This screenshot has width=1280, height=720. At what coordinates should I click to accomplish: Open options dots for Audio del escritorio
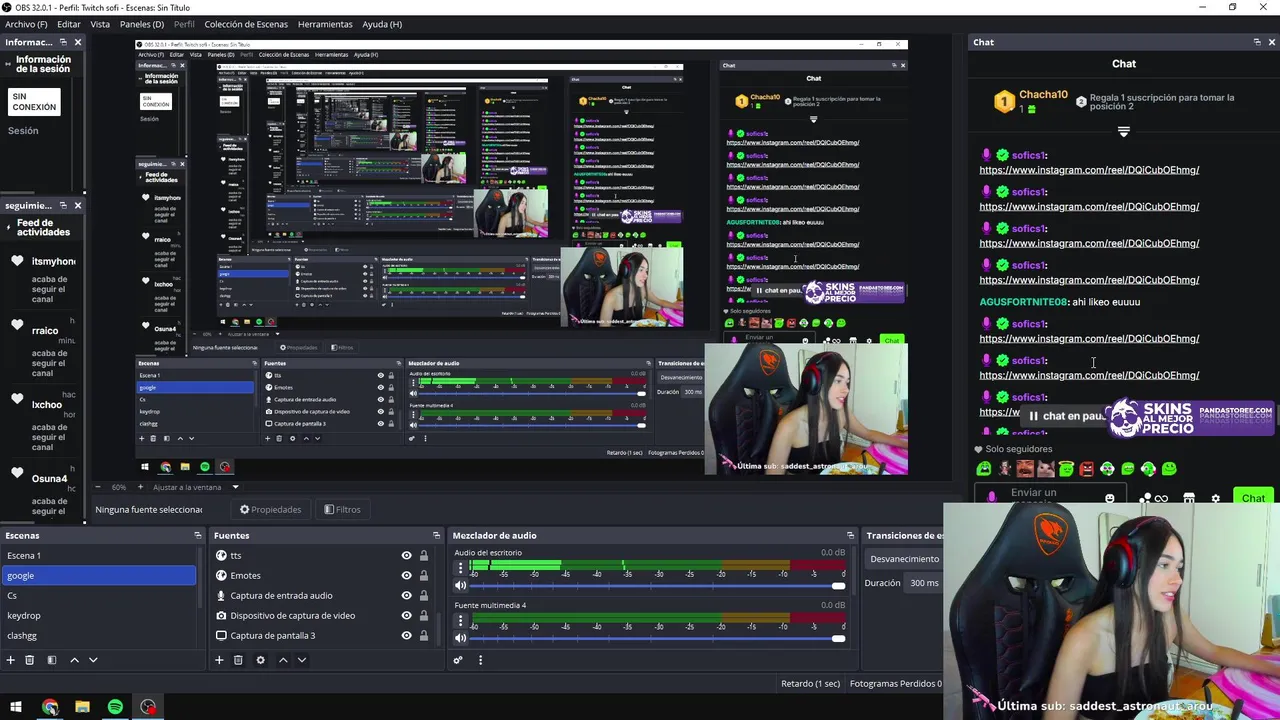[x=460, y=567]
